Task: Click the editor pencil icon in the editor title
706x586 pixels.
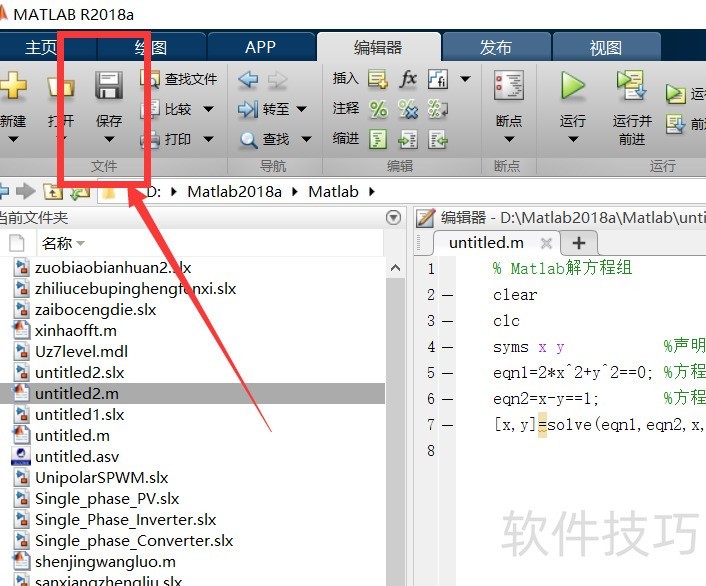Action: (425, 218)
